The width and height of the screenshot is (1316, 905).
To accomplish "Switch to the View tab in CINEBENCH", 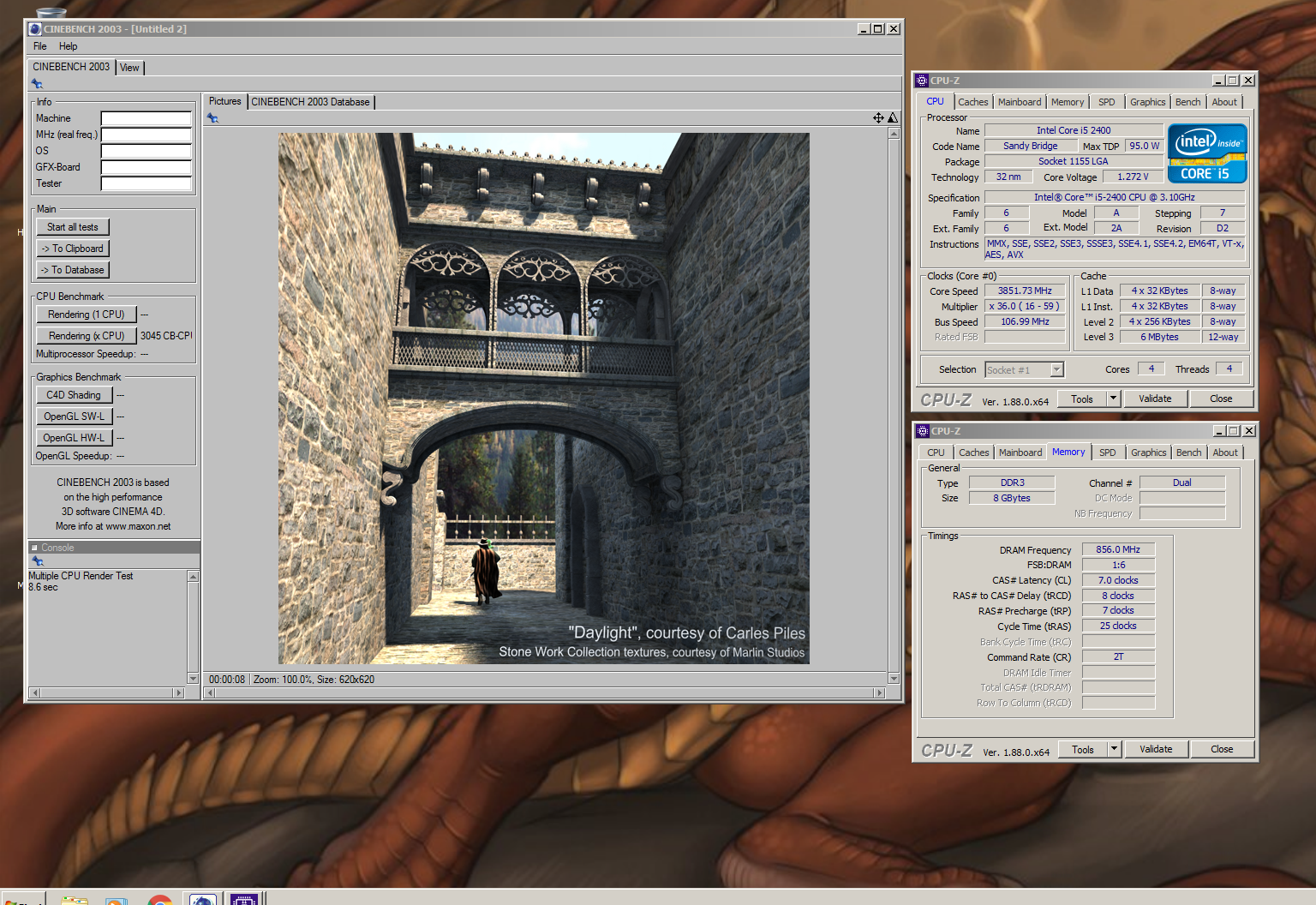I will (129, 68).
